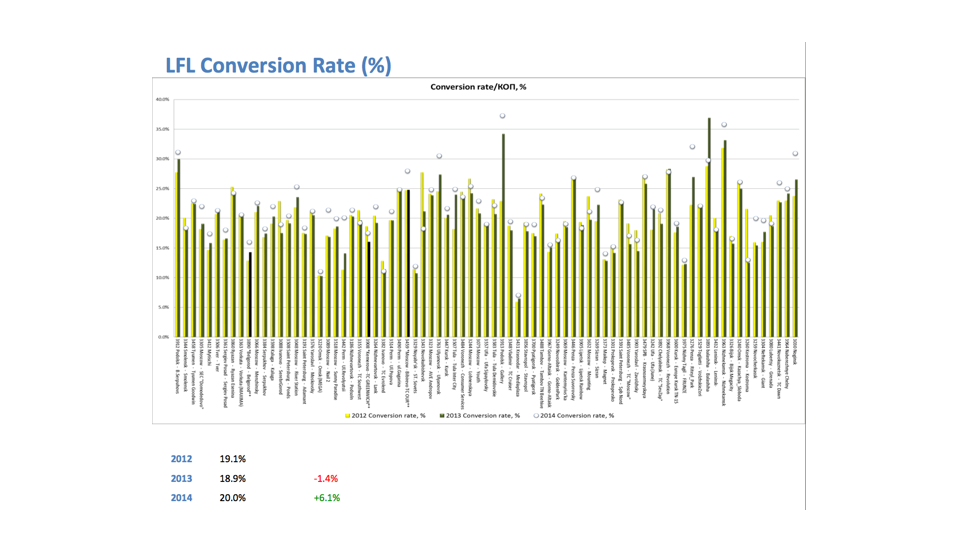Select legend text 2013 Conversion rate, %
The height and width of the screenshot is (551, 958).
483,415
